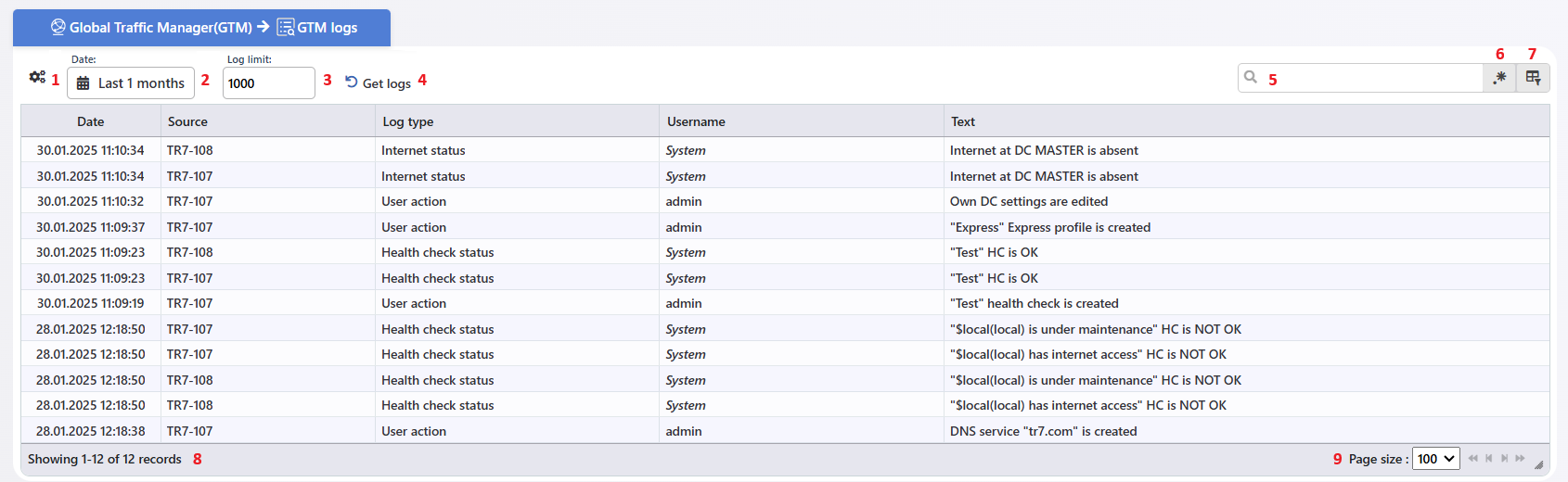
Task: Open the Global Traffic Manager(GTM) breadcrumb
Action: click(x=151, y=28)
